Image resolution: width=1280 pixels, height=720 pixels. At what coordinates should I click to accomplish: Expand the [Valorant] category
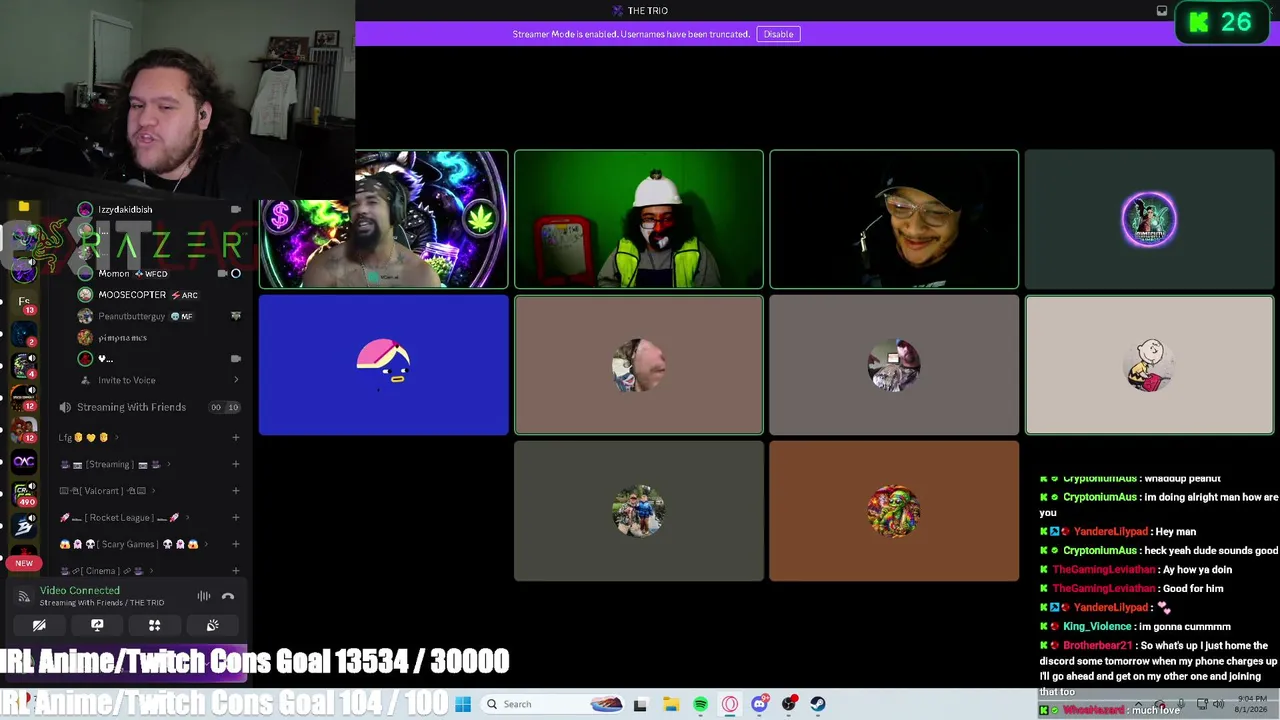(108, 491)
